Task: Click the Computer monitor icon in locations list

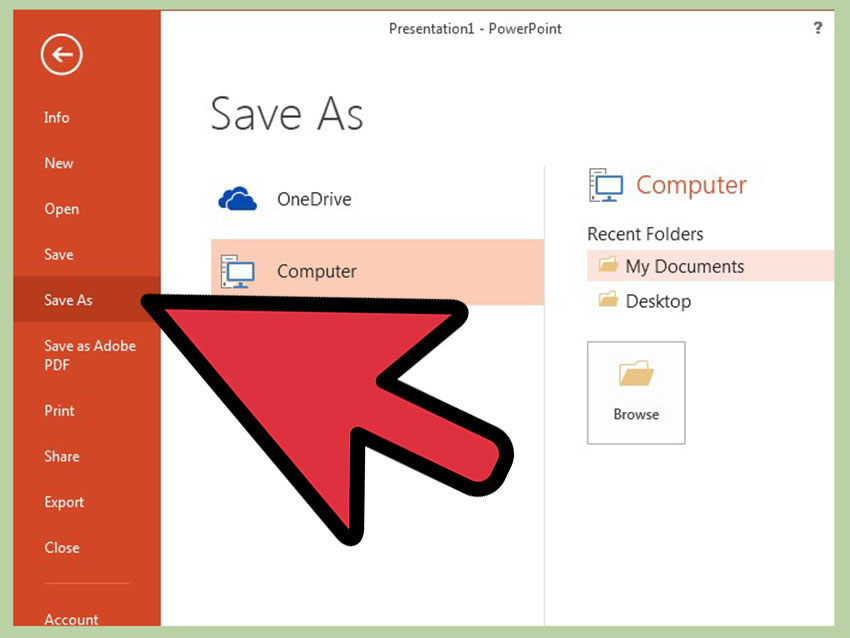Action: [237, 272]
